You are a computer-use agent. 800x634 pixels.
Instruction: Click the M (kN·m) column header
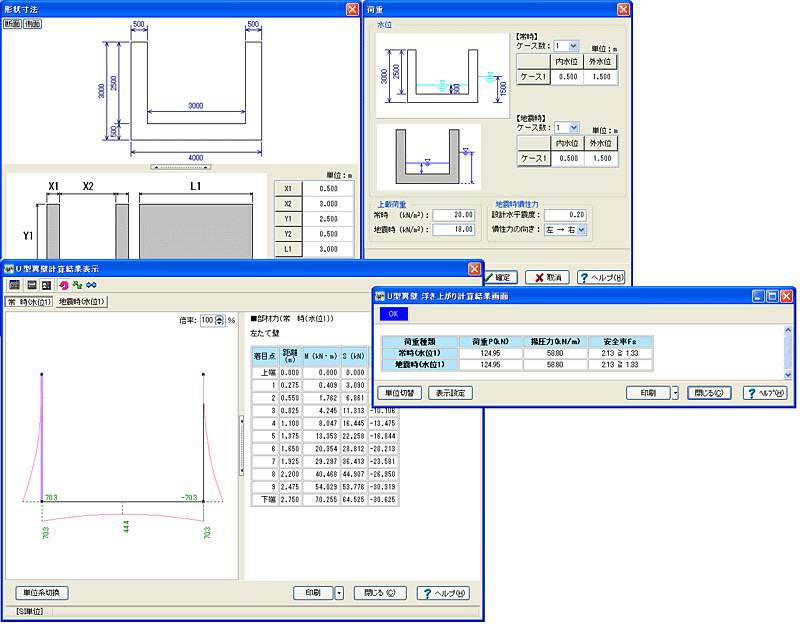(x=321, y=356)
